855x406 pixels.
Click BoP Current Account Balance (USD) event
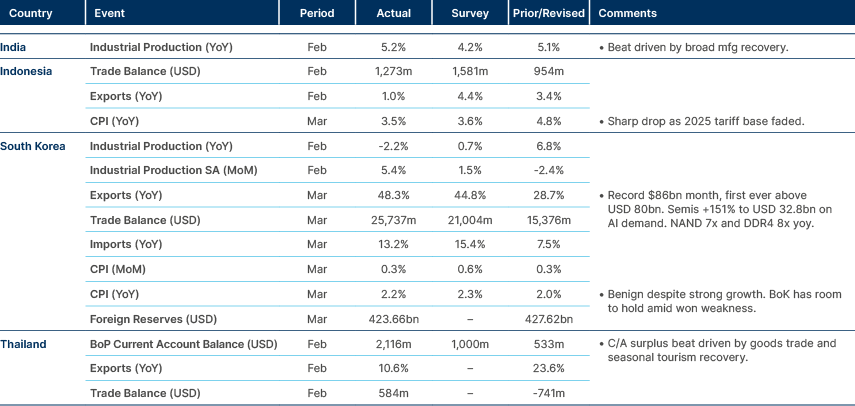coord(184,344)
